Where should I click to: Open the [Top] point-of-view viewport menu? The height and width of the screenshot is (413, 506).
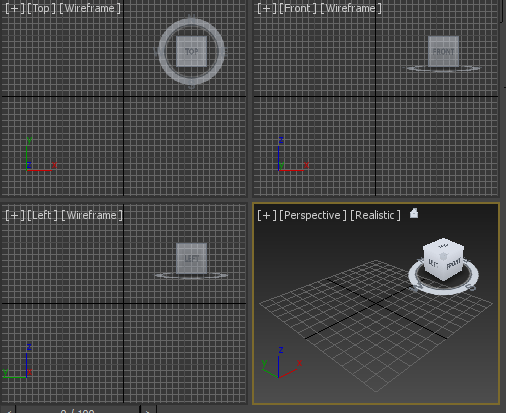(x=41, y=8)
